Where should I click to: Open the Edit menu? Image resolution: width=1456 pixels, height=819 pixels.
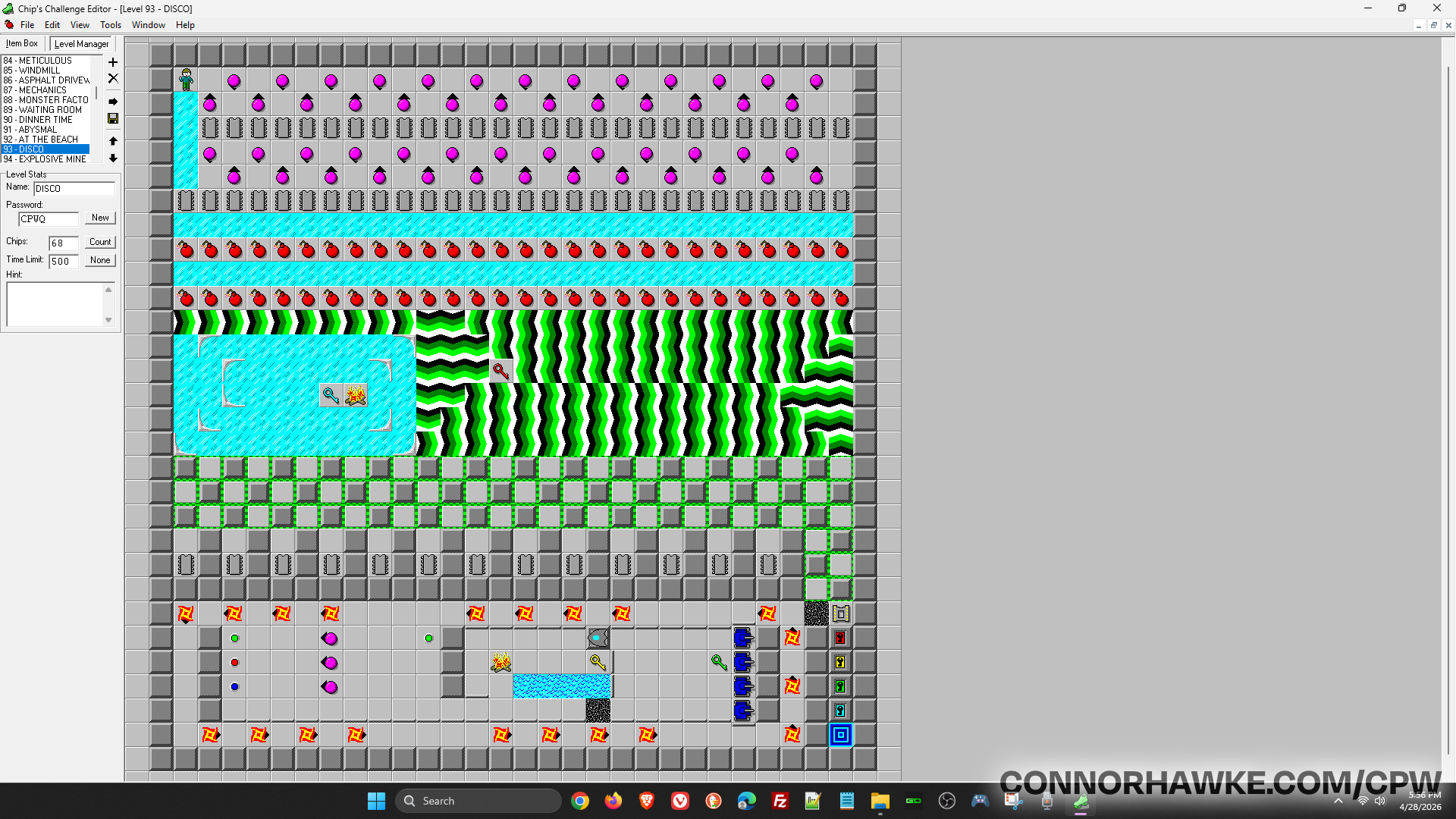click(52, 25)
